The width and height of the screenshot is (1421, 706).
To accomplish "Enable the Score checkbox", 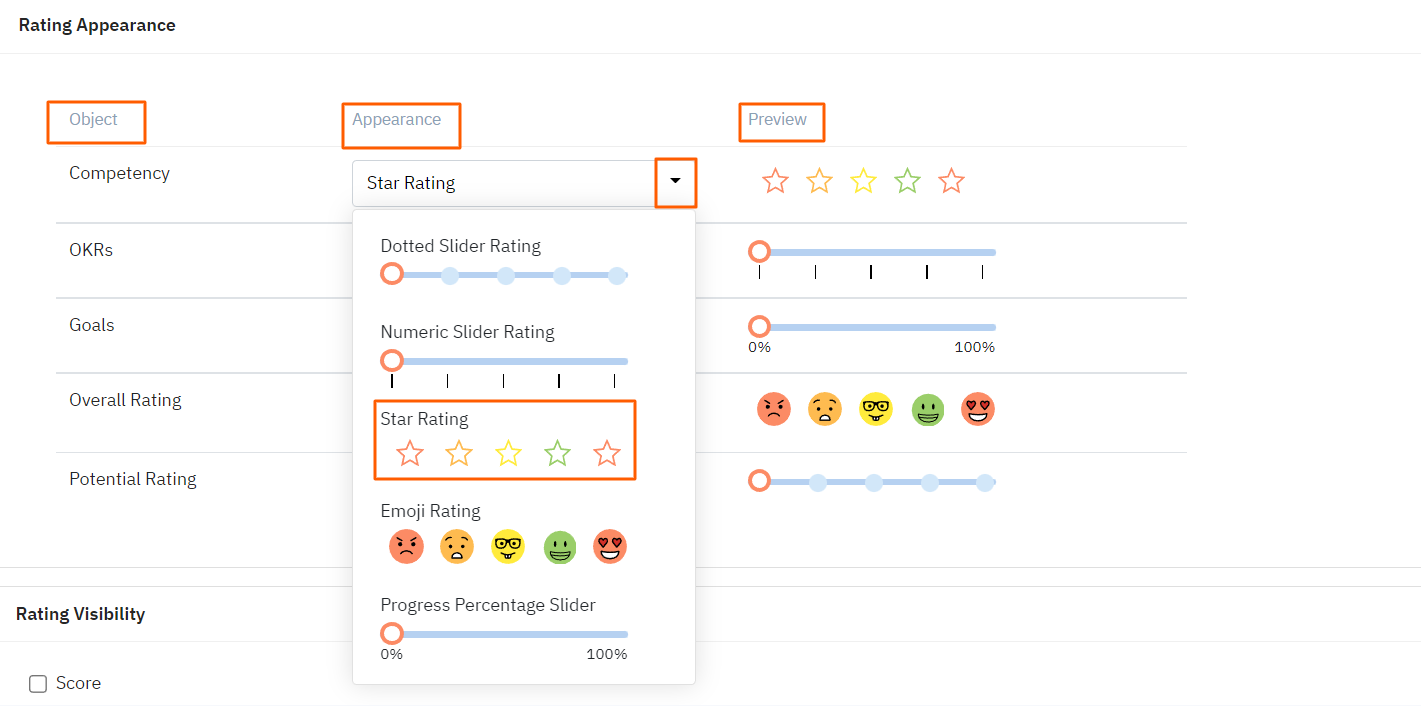I will (37, 683).
